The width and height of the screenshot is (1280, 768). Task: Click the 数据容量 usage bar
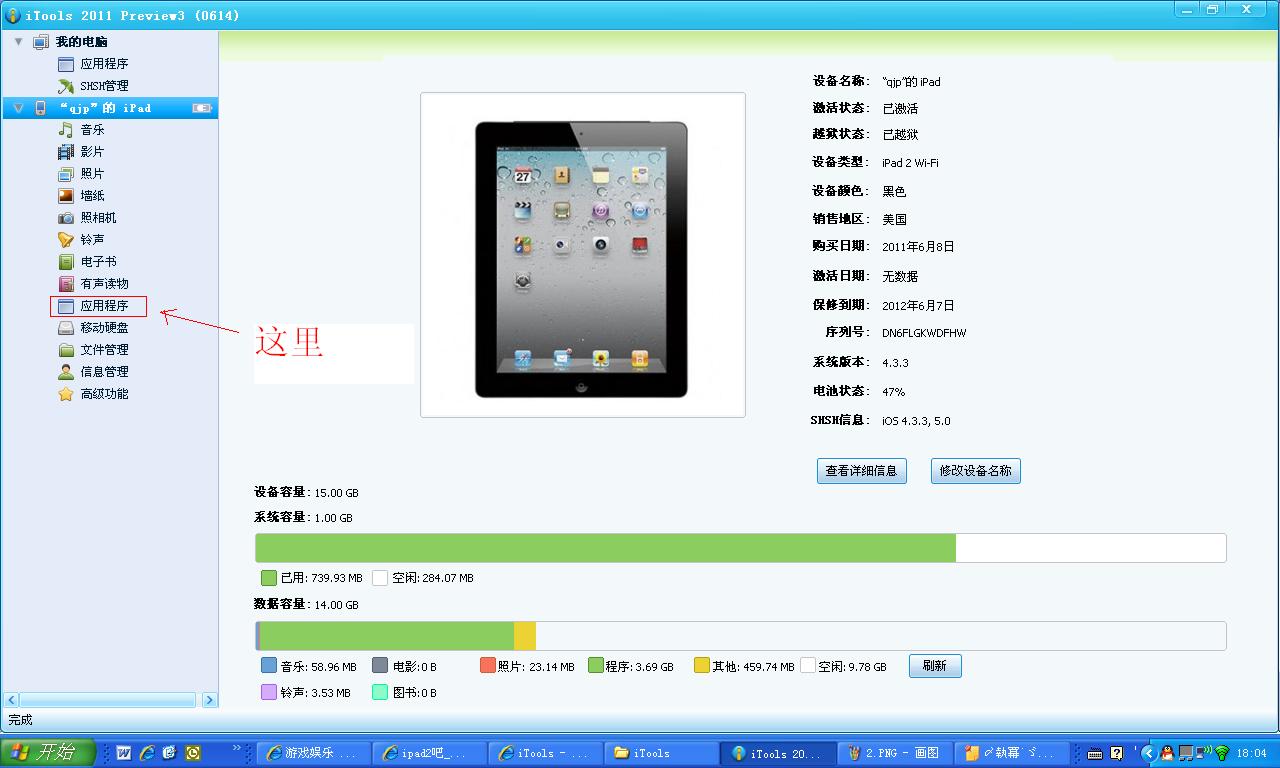coord(741,636)
